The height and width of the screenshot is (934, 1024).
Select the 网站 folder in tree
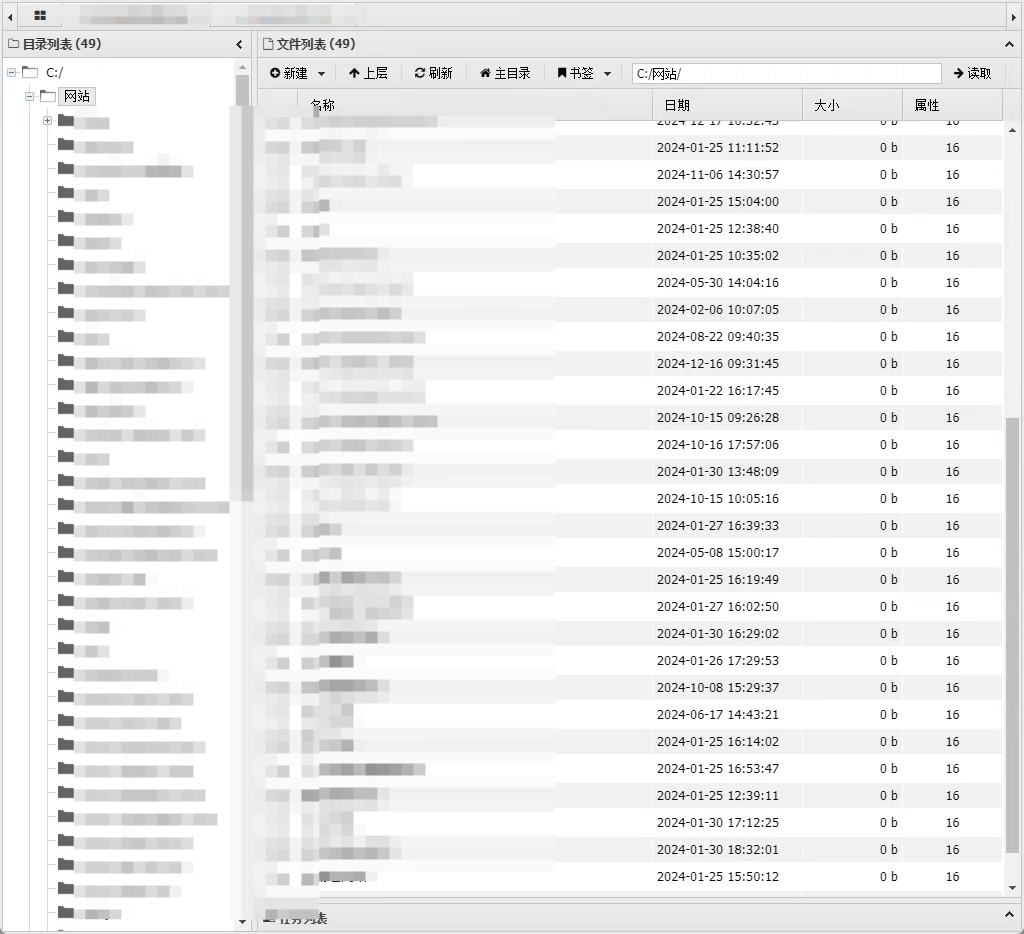tap(76, 96)
